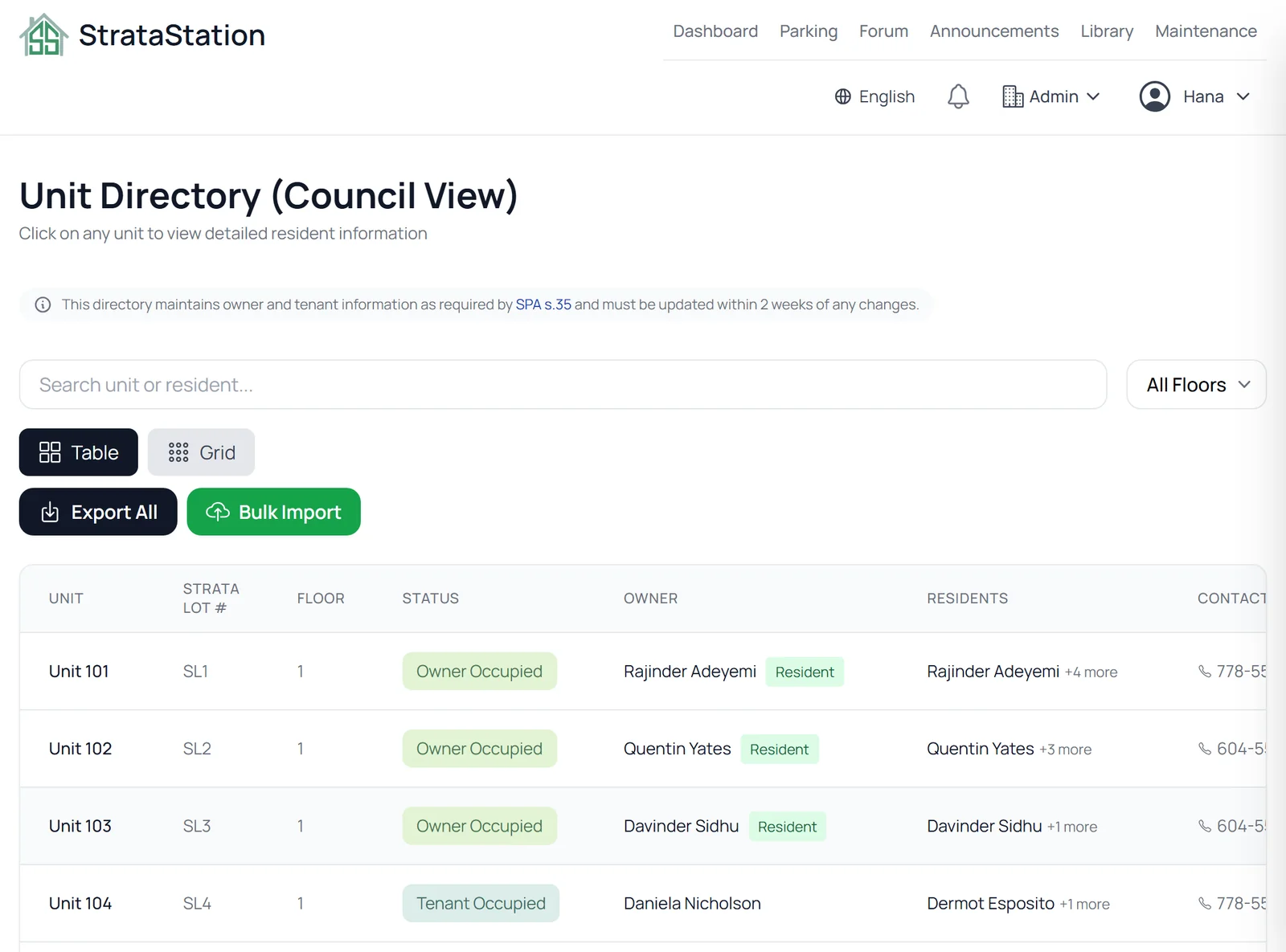This screenshot has height=952, width=1286.
Task: Click the Export All button
Action: pos(98,512)
